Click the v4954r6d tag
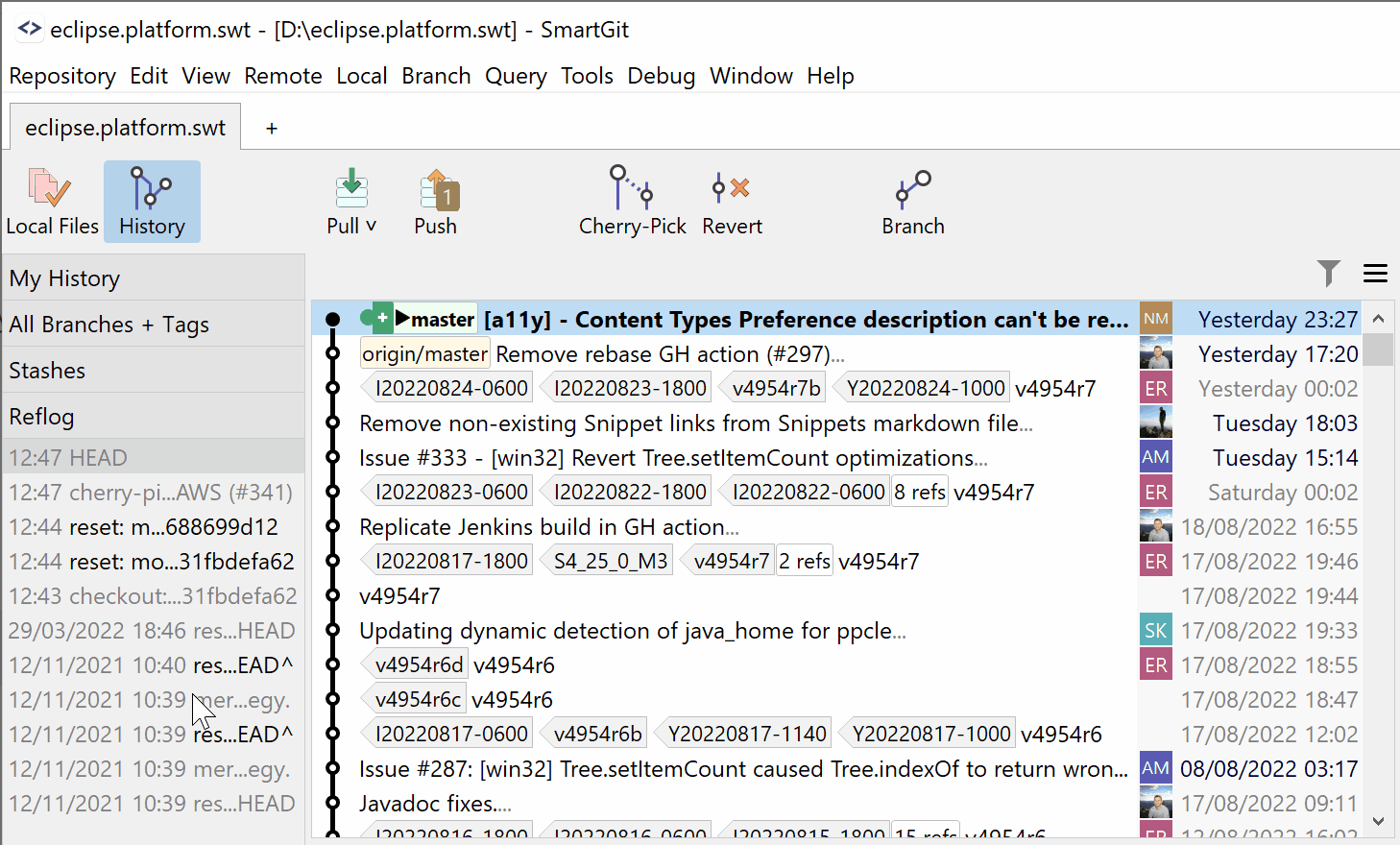The height and width of the screenshot is (845, 1400). click(x=416, y=664)
